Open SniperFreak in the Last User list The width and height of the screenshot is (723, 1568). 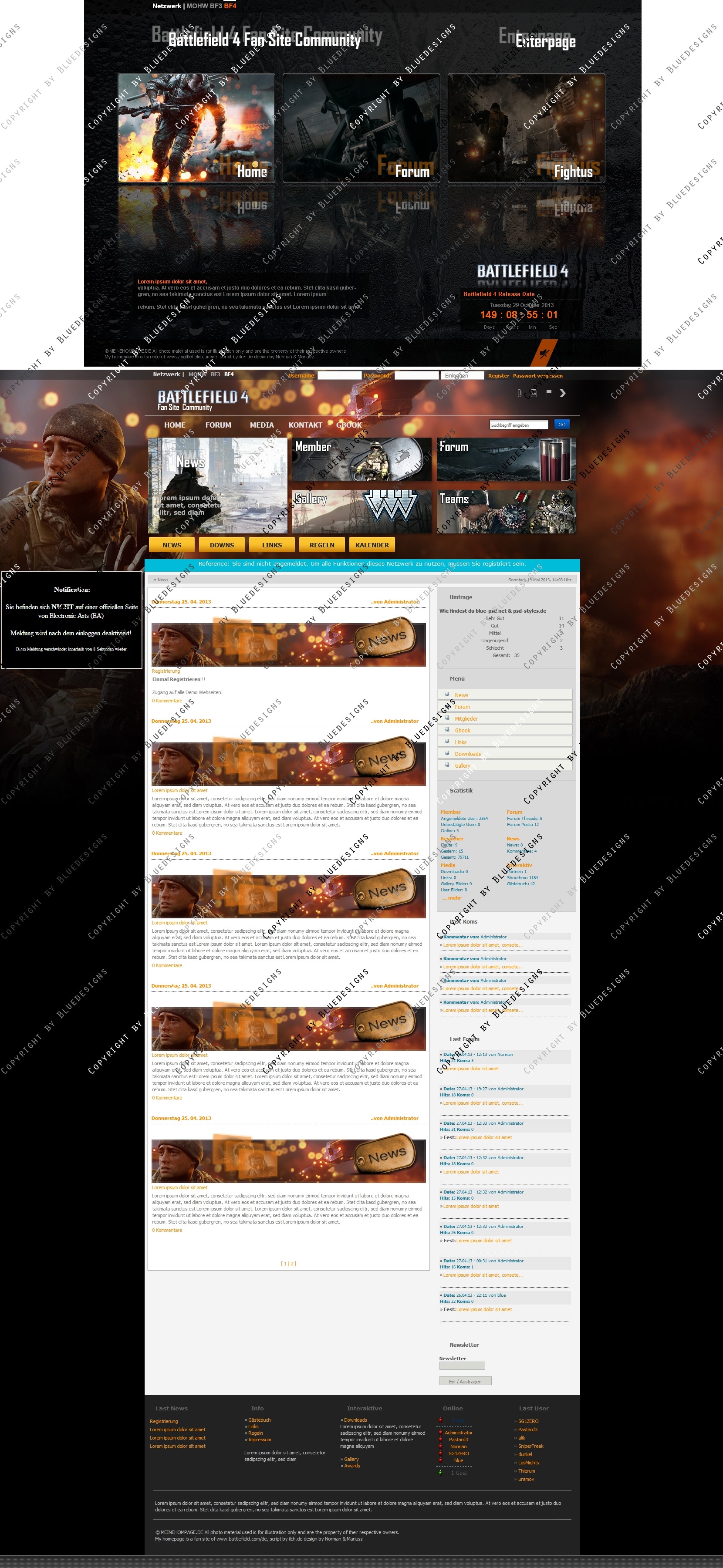coord(530,1446)
